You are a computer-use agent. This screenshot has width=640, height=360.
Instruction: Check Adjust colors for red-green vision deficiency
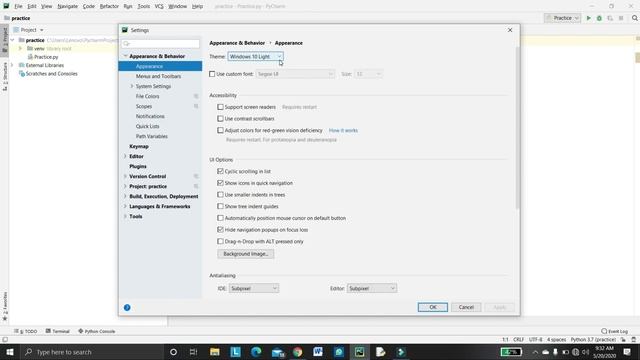tap(220, 130)
